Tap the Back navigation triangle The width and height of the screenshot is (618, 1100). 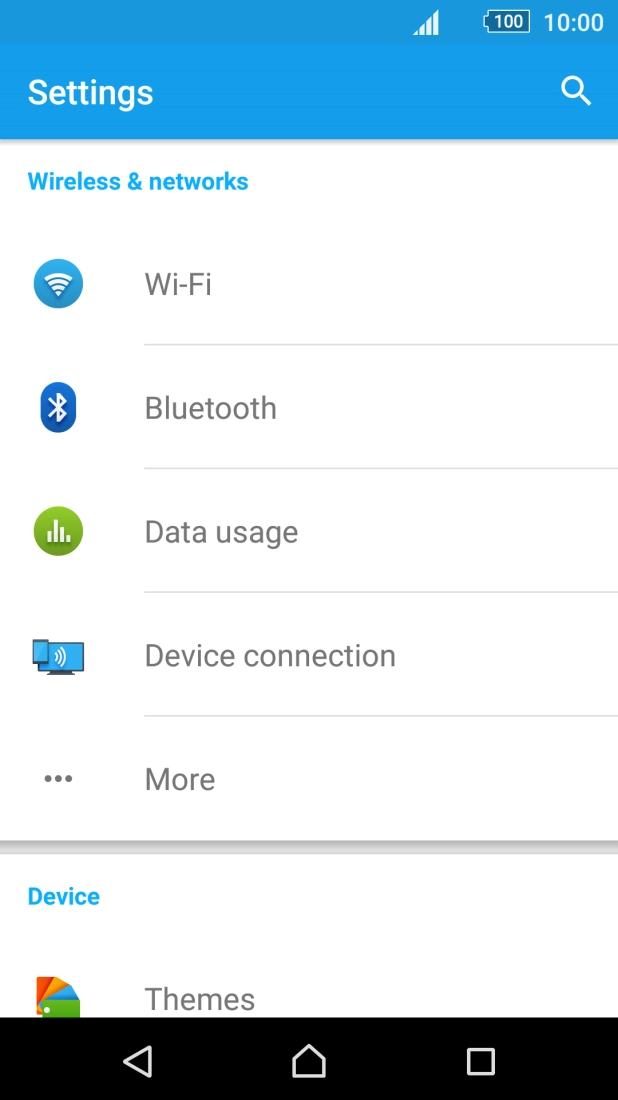[x=137, y=1060]
